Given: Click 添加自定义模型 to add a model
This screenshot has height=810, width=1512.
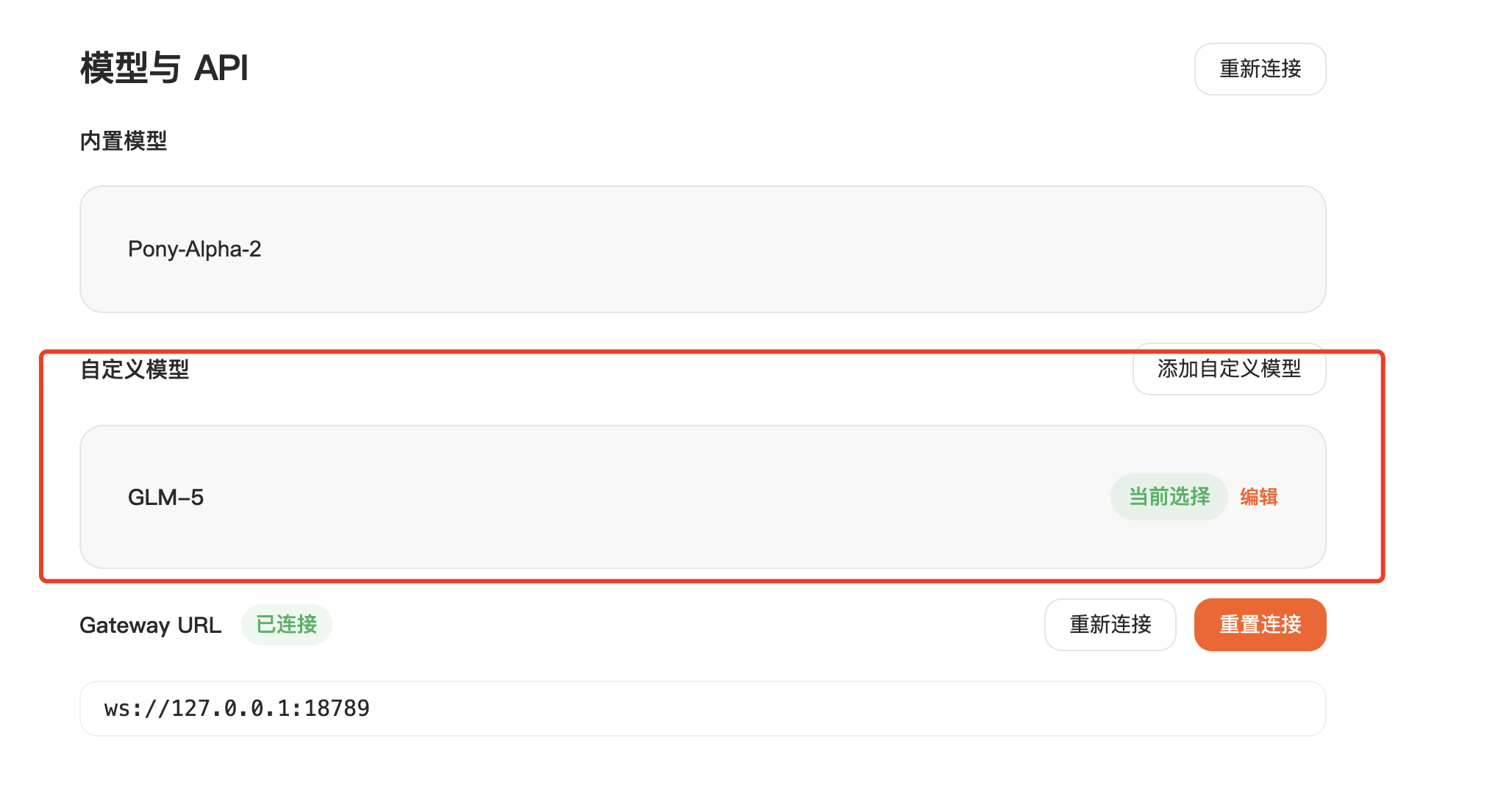Looking at the screenshot, I should [x=1229, y=369].
